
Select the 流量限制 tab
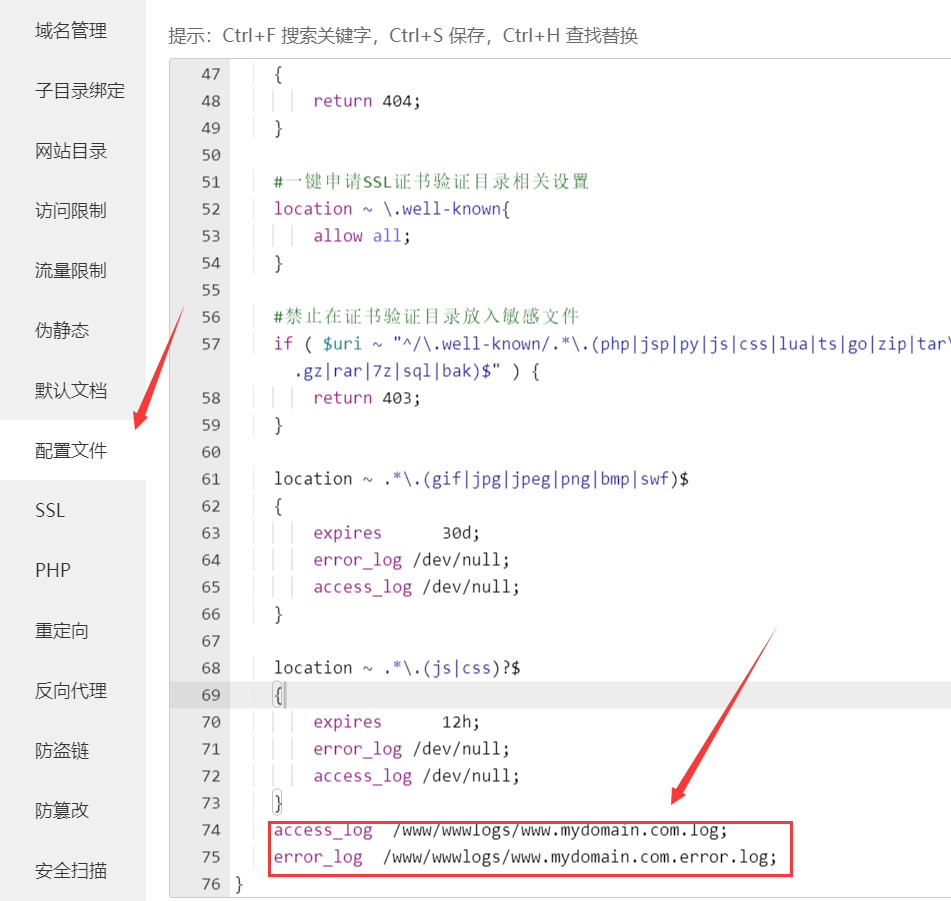(x=71, y=270)
